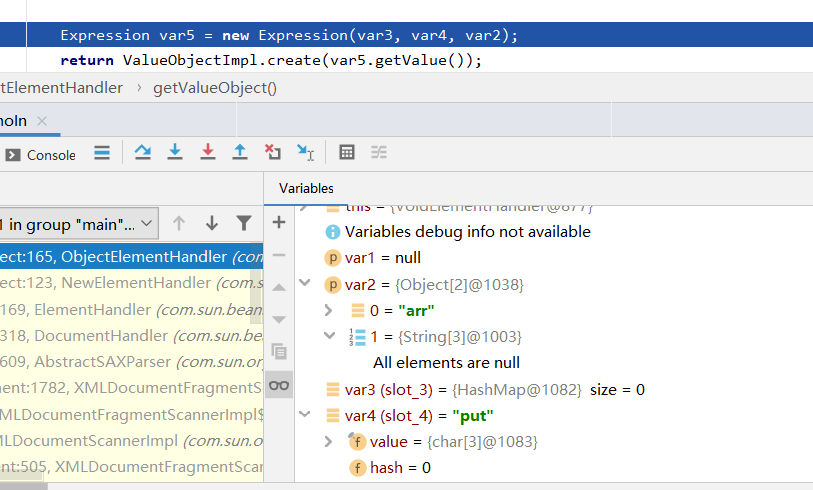
Task: Open the Evaluate Expression calculator
Action: (x=347, y=153)
